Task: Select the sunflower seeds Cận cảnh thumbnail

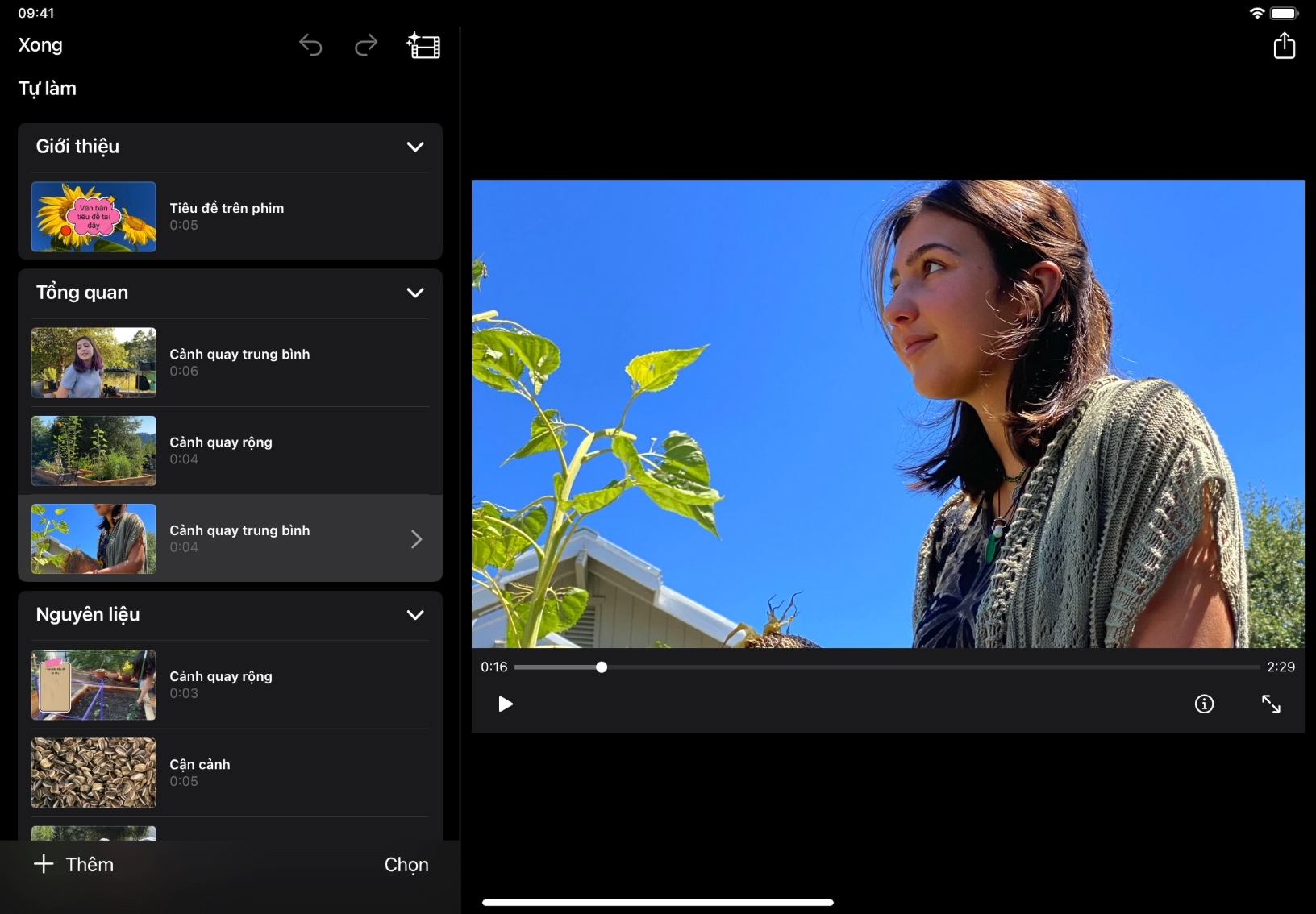Action: [94, 773]
